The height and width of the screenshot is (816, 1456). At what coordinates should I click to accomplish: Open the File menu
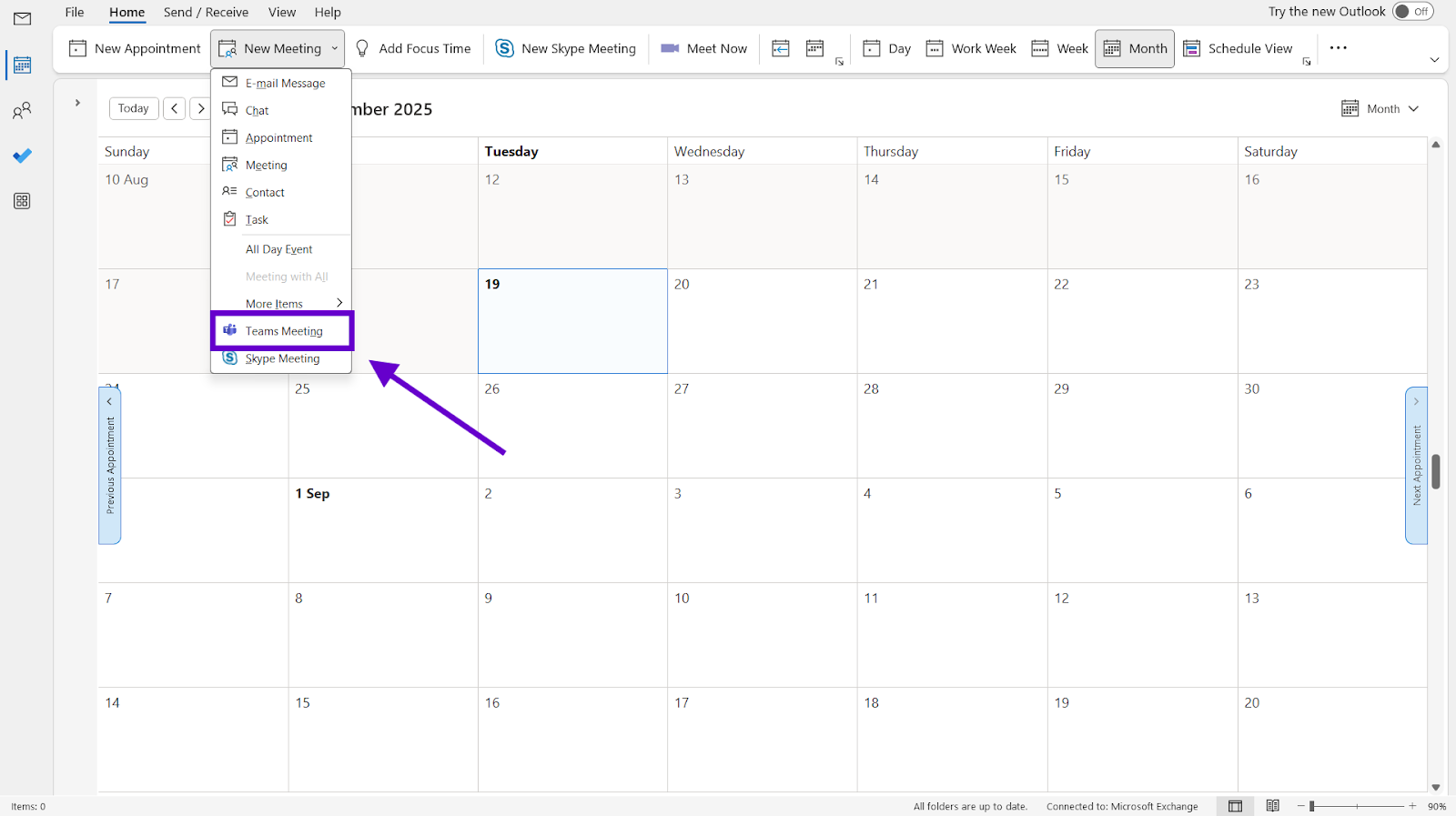[75, 12]
